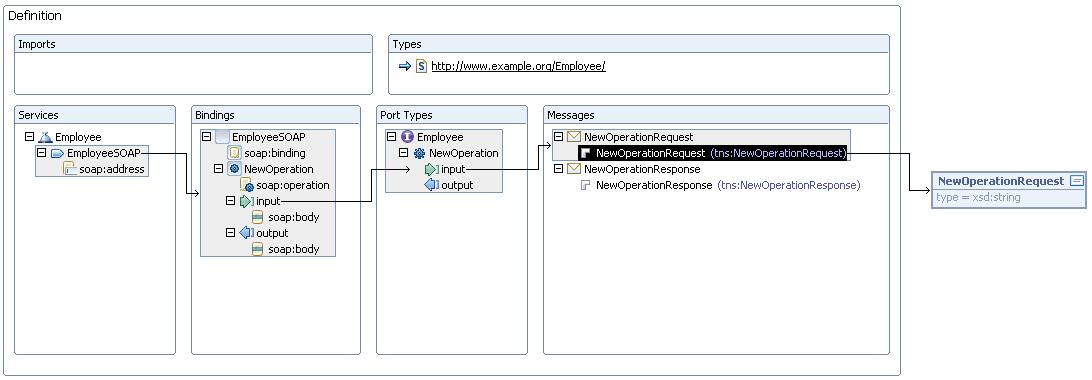This screenshot has width=1092, height=380.
Task: Click the soap:body icon under input
Action: [258, 217]
